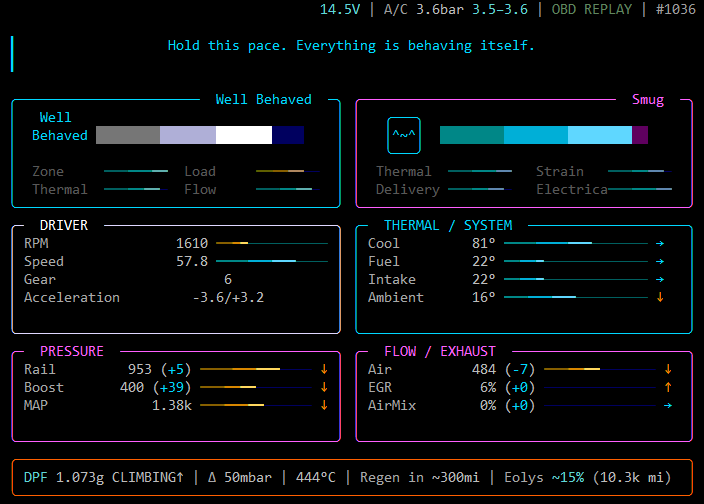This screenshot has width=704, height=504.
Task: Click the Air value 484 (-7)
Action: [504, 369]
